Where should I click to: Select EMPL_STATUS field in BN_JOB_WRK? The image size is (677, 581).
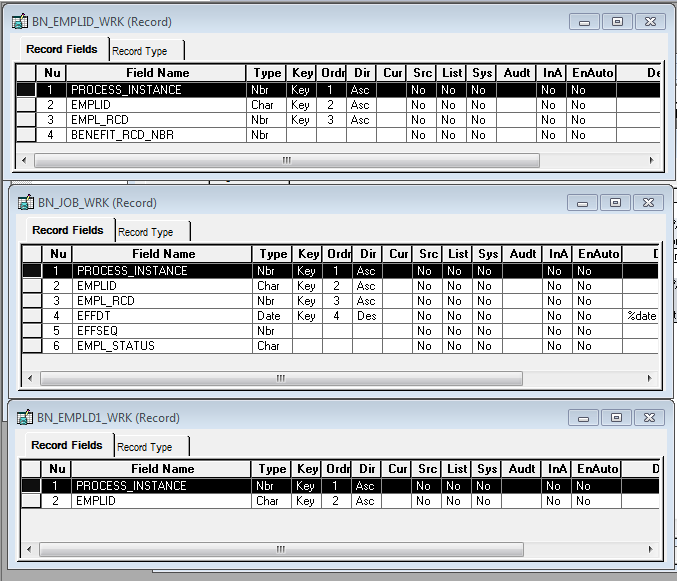click(x=162, y=346)
